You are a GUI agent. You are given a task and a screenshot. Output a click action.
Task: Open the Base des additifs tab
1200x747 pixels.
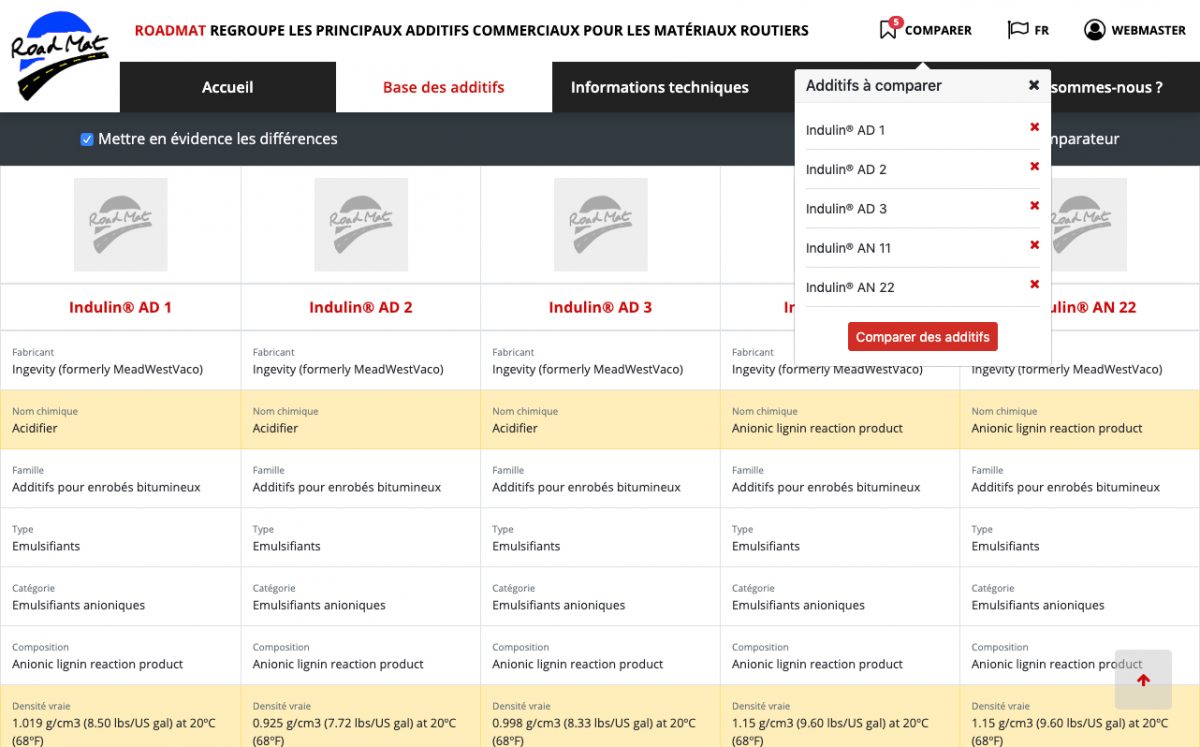[x=443, y=88]
